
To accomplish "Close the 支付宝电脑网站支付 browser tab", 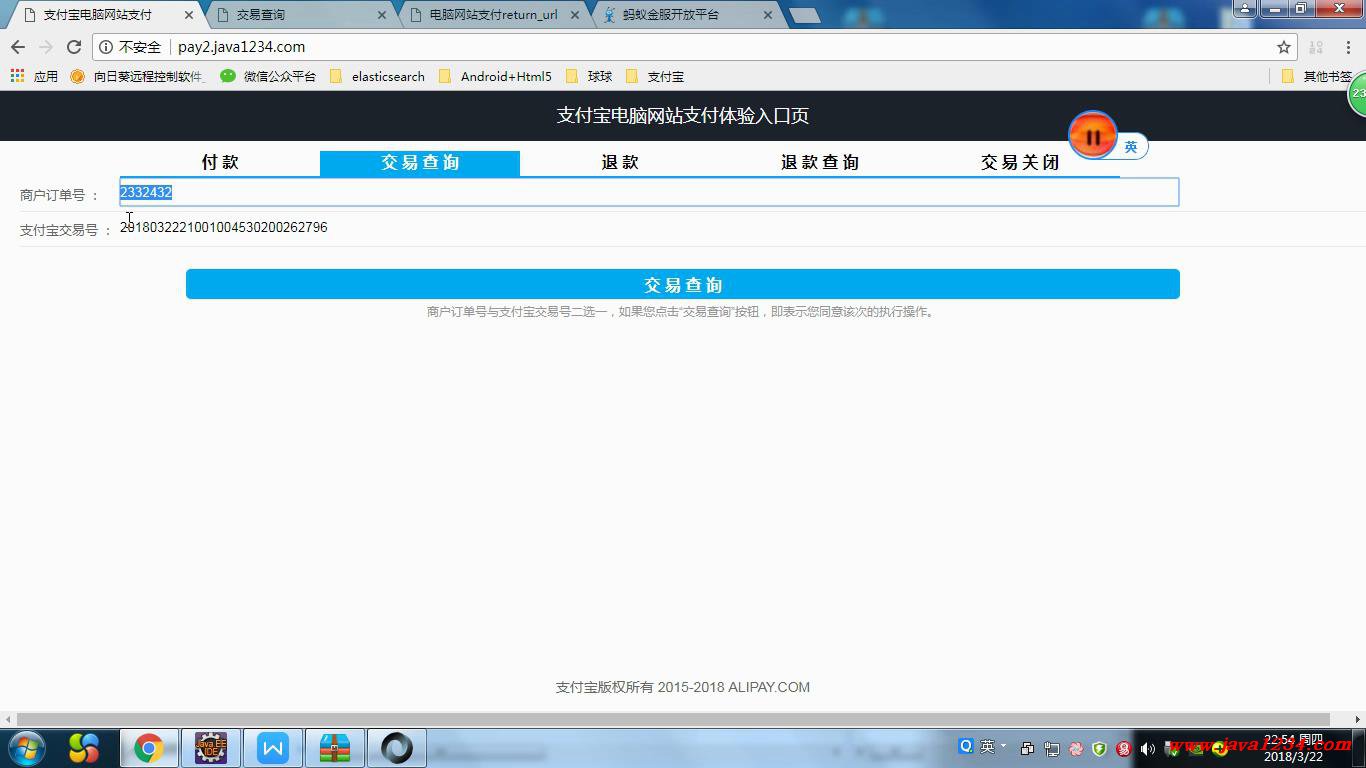I will click(189, 15).
